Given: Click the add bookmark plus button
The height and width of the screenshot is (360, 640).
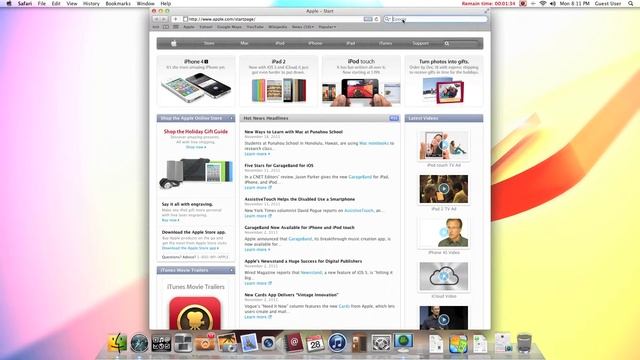Looking at the screenshot, I should tap(176, 19).
